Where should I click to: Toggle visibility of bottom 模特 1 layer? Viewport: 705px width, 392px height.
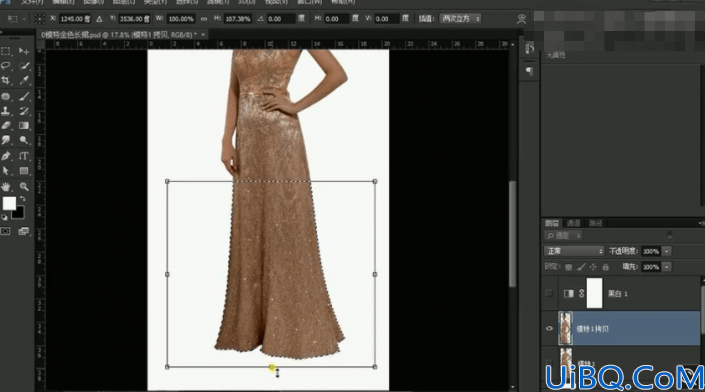tap(549, 363)
